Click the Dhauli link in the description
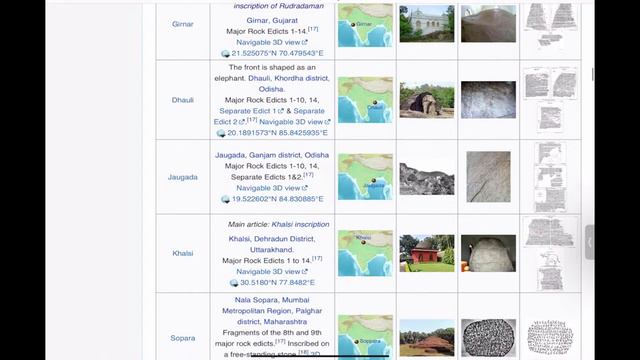Screen dimensions: 640x360 tap(259, 78)
